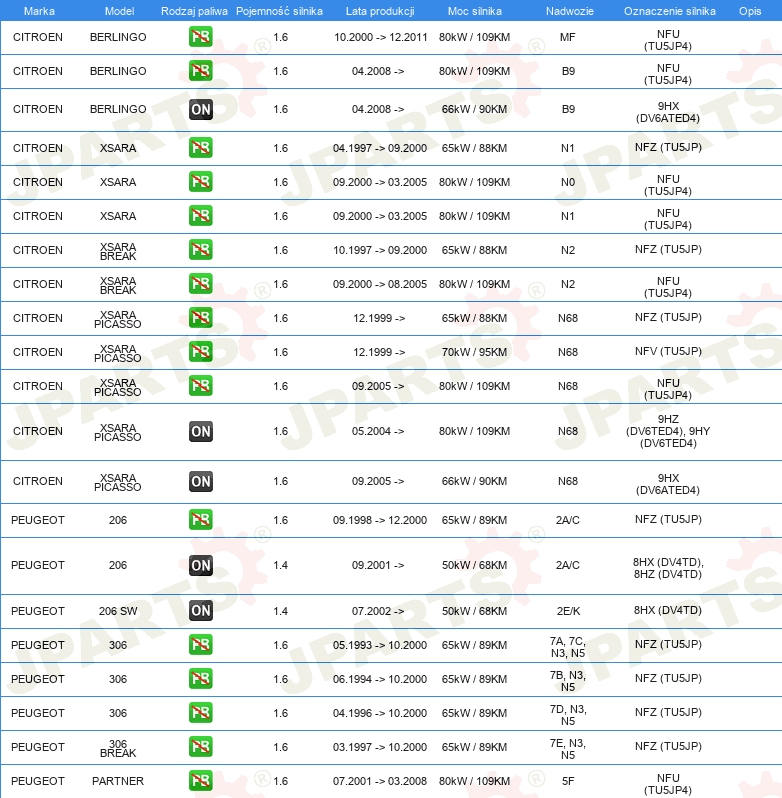
Task: Select date 05.1993 -> 10.2000
Action: pyautogui.click(x=380, y=645)
